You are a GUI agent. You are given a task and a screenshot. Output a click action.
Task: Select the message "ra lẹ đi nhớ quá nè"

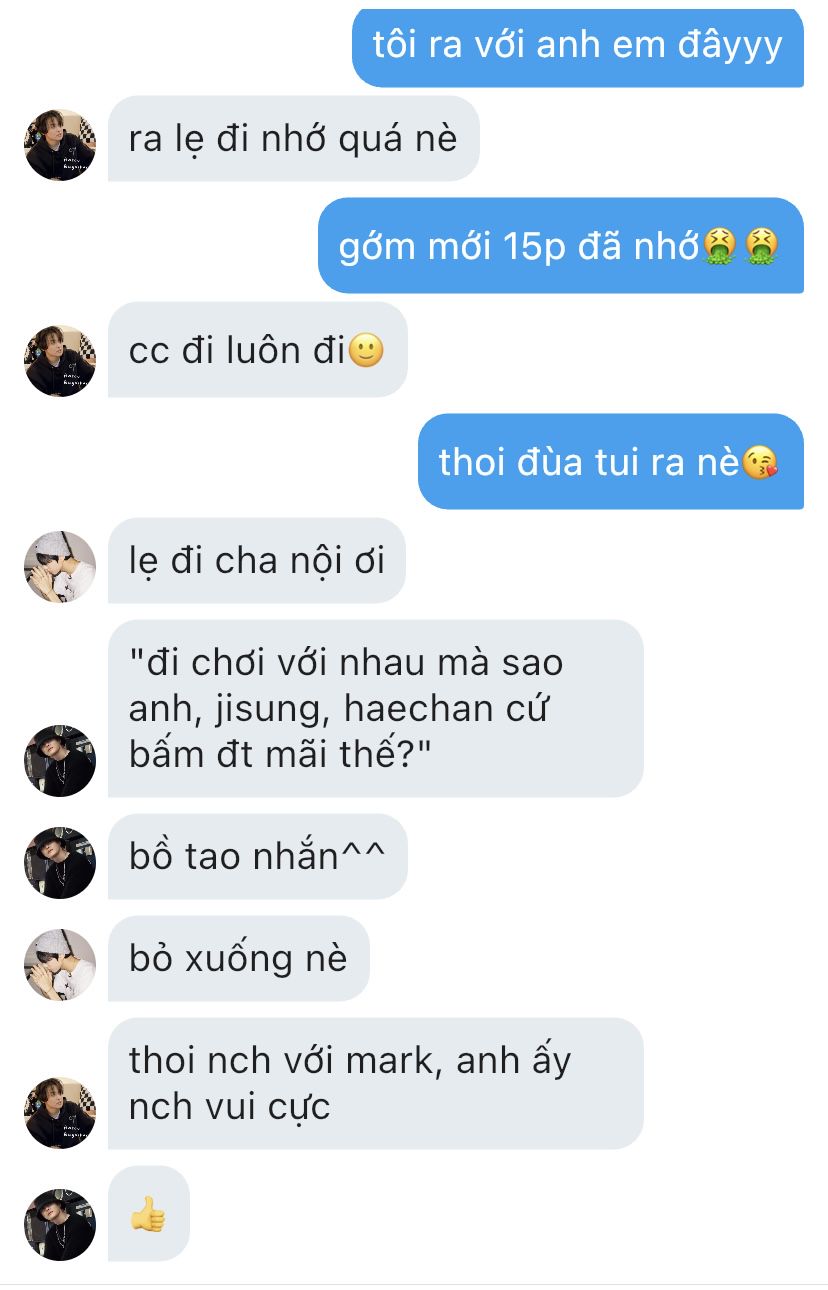pos(293,138)
